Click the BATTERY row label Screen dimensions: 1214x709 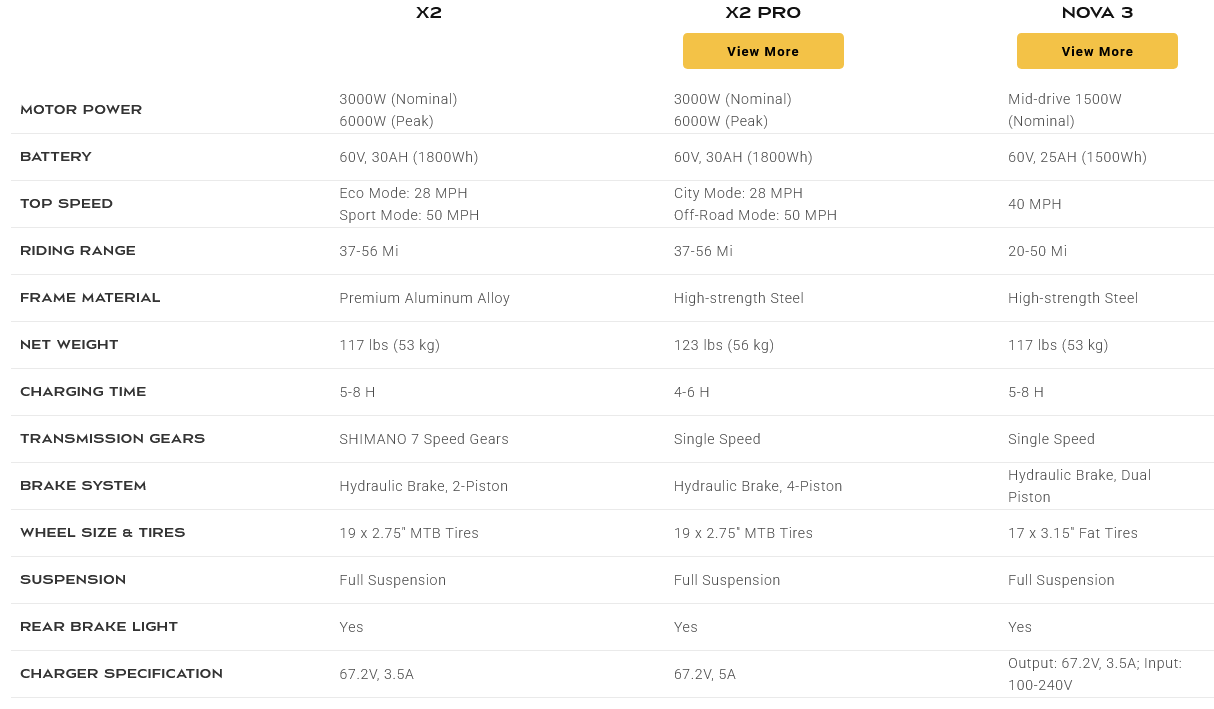pyautogui.click(x=56, y=157)
